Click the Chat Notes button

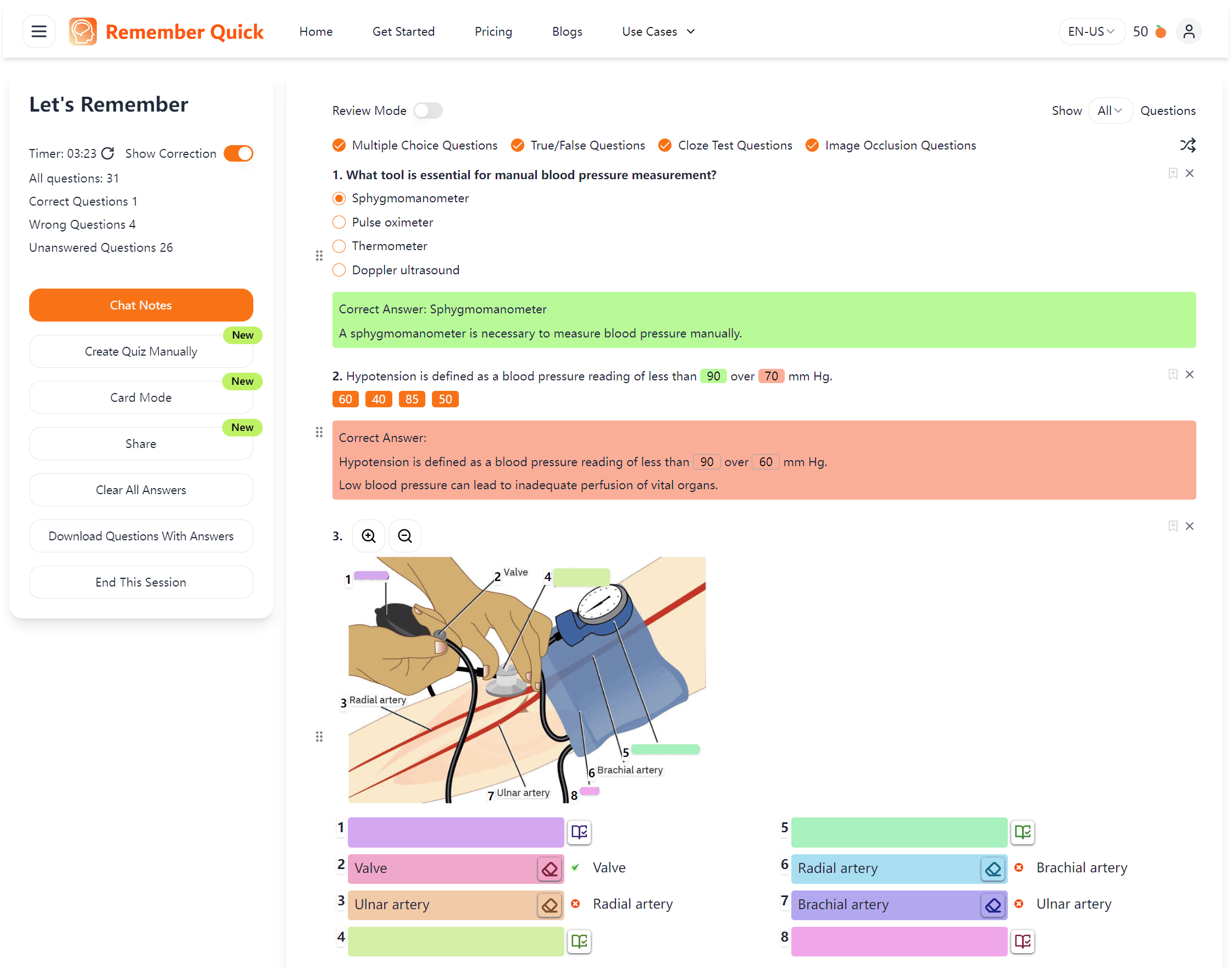point(141,305)
